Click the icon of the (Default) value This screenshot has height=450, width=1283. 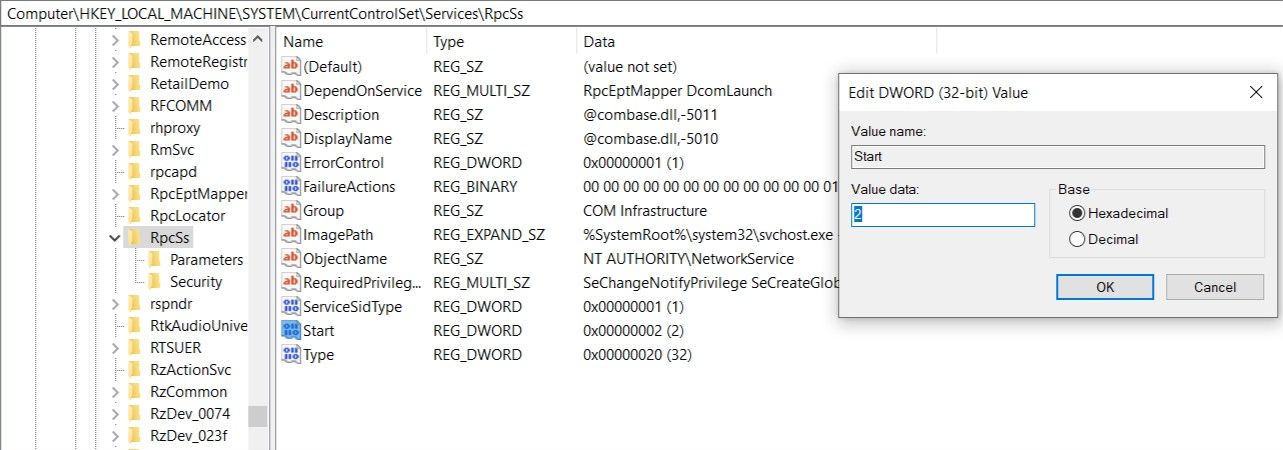291,67
